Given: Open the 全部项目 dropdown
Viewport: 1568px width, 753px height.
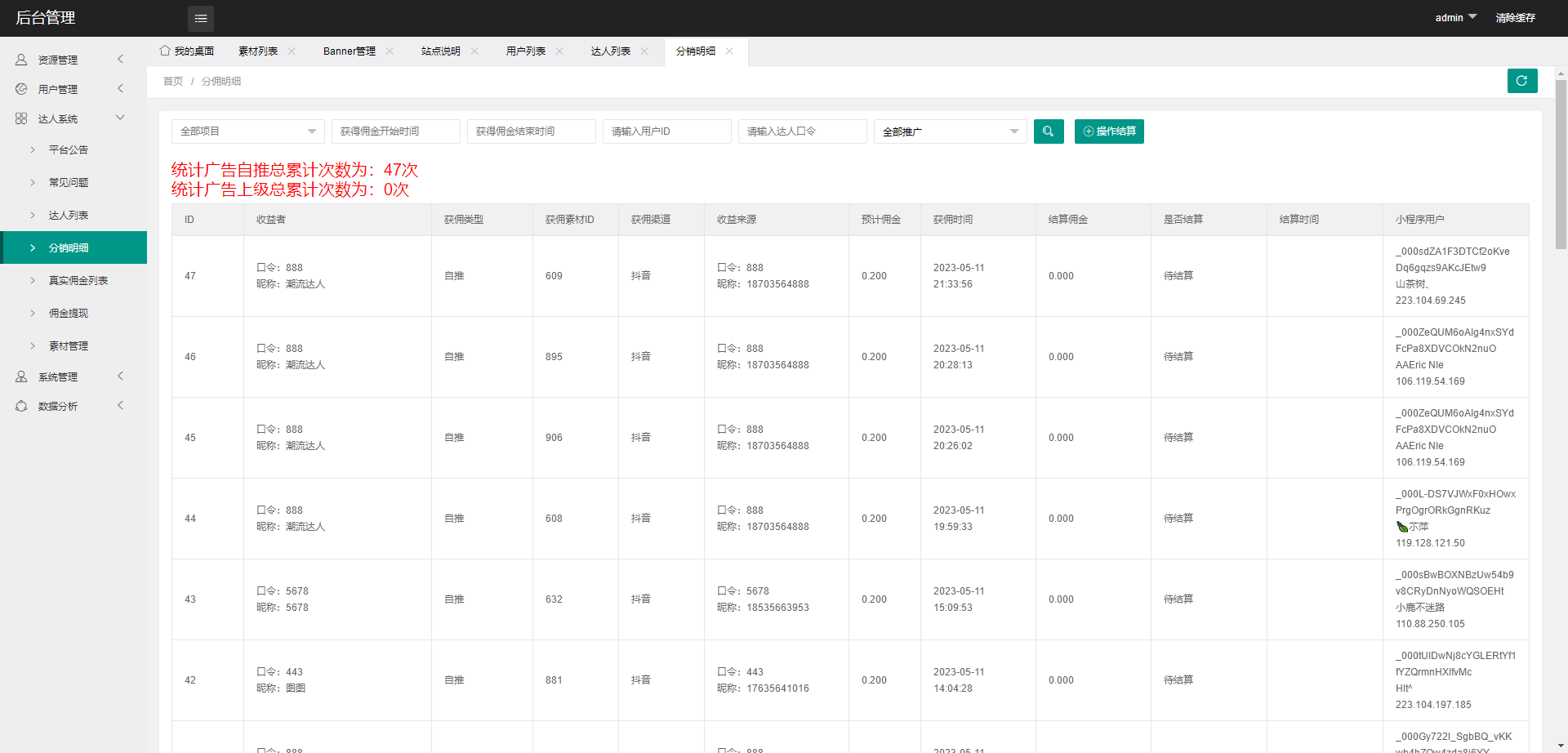Looking at the screenshot, I should [x=248, y=131].
